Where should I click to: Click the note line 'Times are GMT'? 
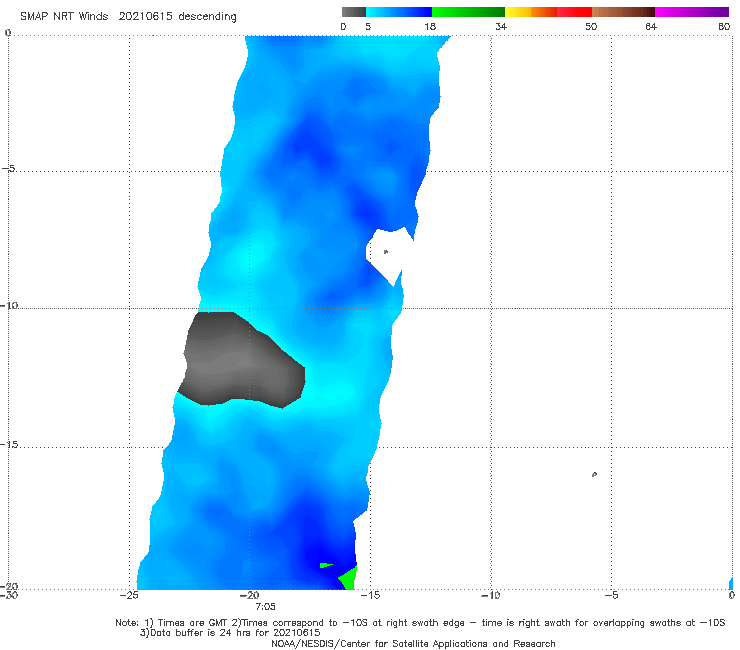(x=193, y=623)
